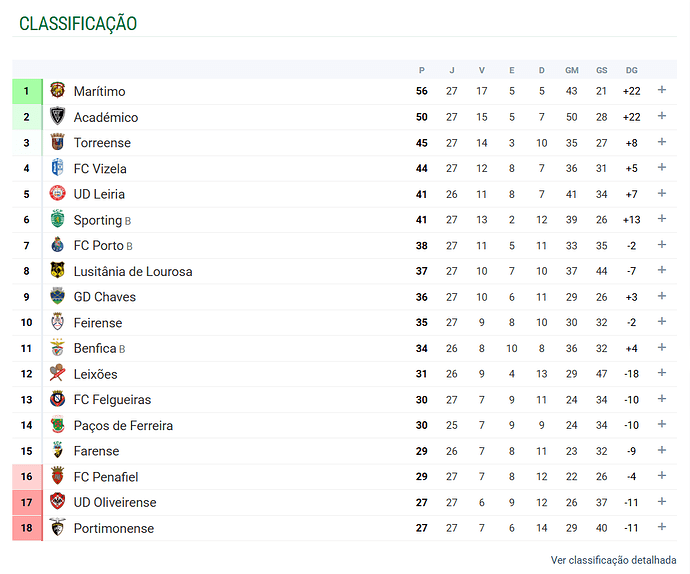
Task: Open Paços de Ferreira team page
Action: (x=123, y=426)
